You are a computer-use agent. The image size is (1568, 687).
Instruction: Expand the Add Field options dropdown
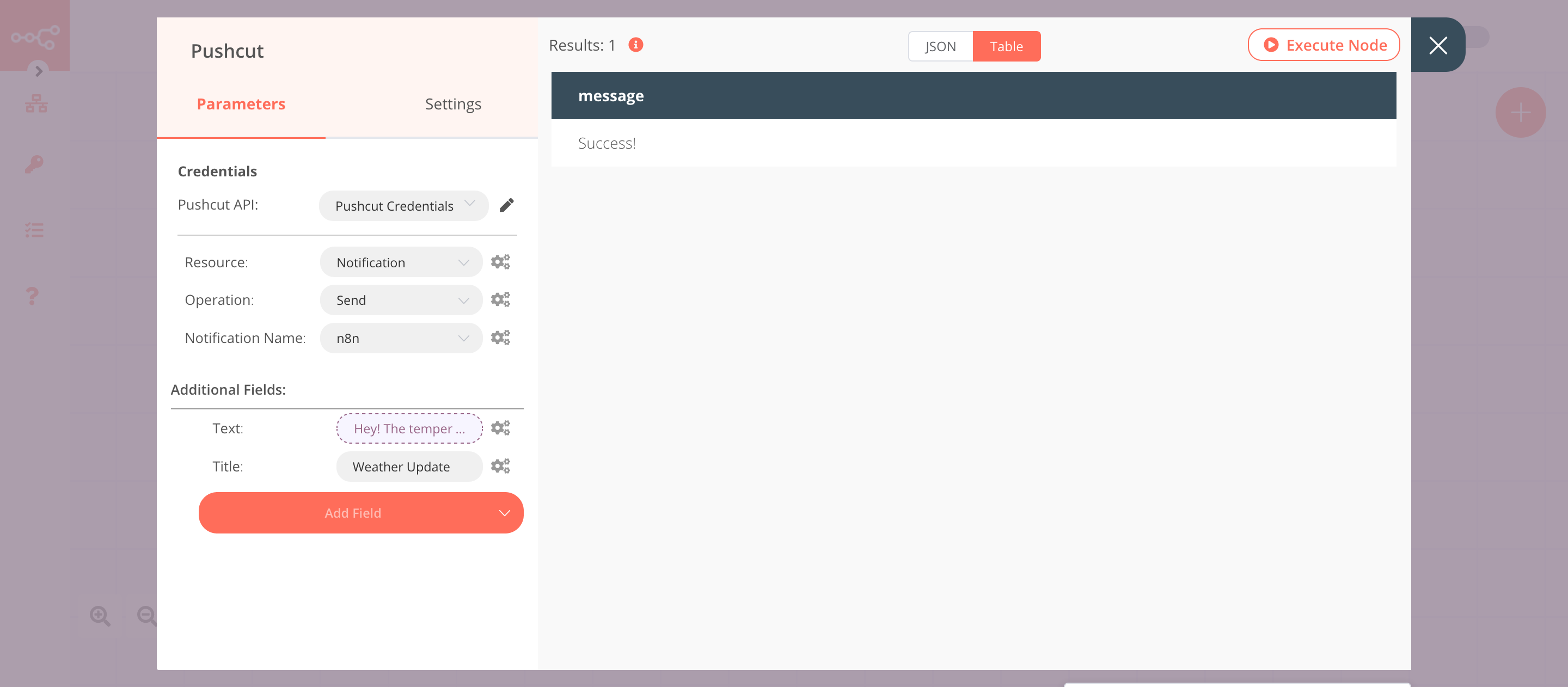(x=504, y=512)
